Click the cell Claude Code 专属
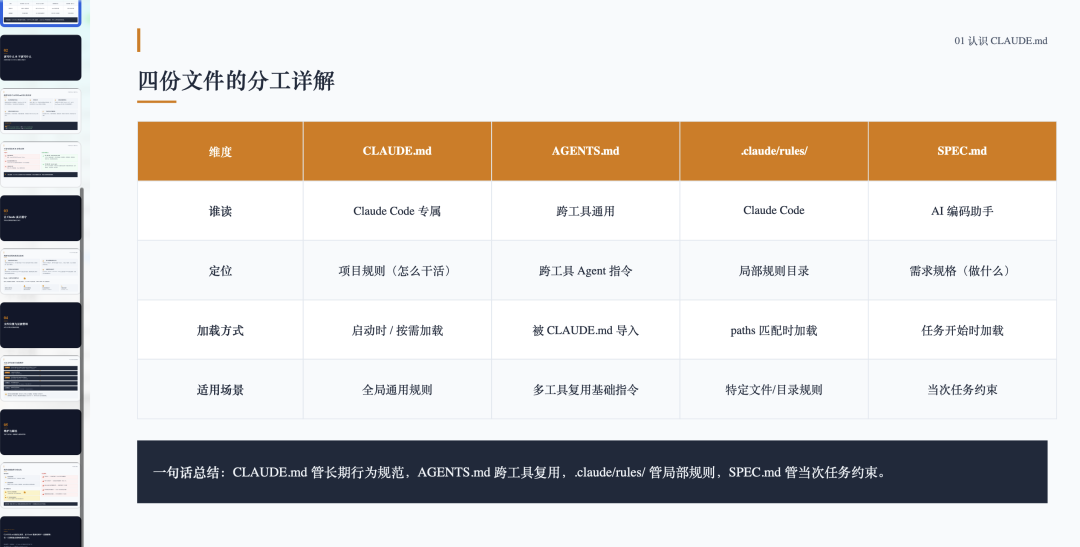1080x547 pixels. coord(397,211)
